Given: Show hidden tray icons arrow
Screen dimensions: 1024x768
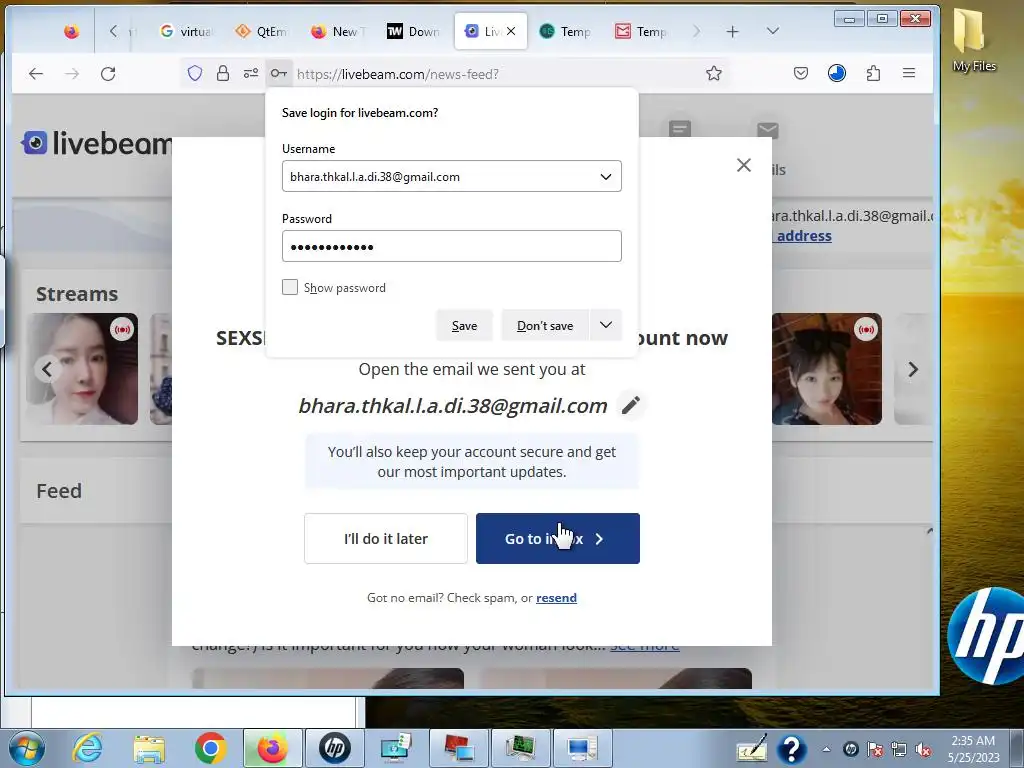Looking at the screenshot, I should click(827, 750).
